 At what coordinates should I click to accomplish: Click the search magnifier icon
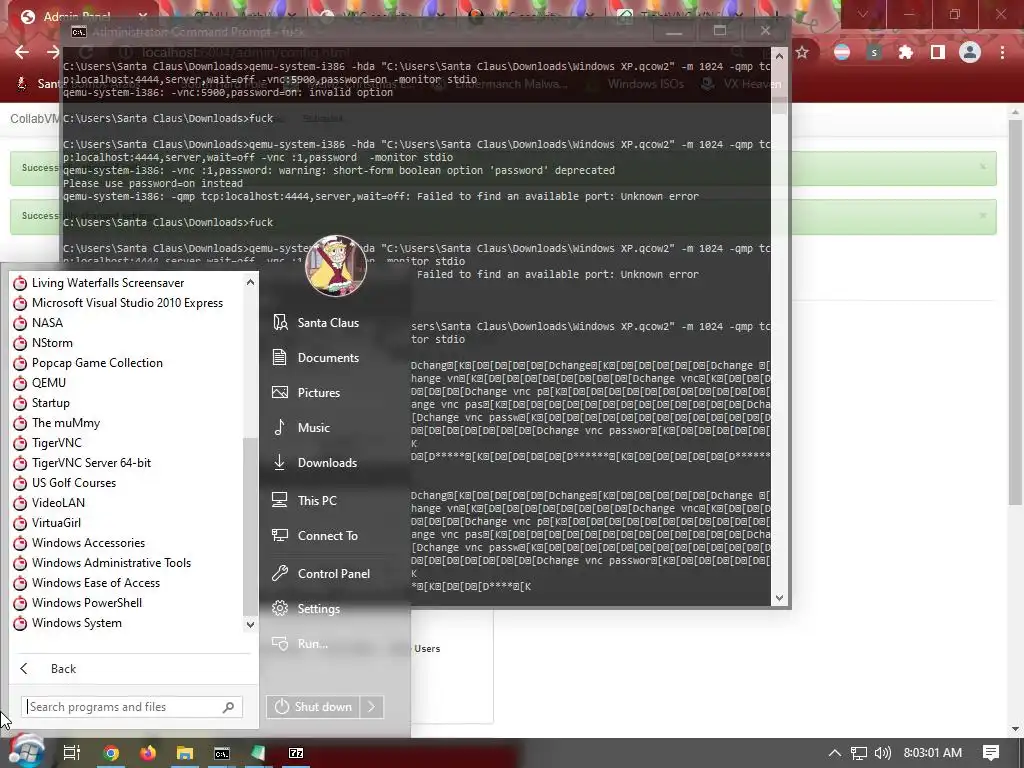coord(229,707)
